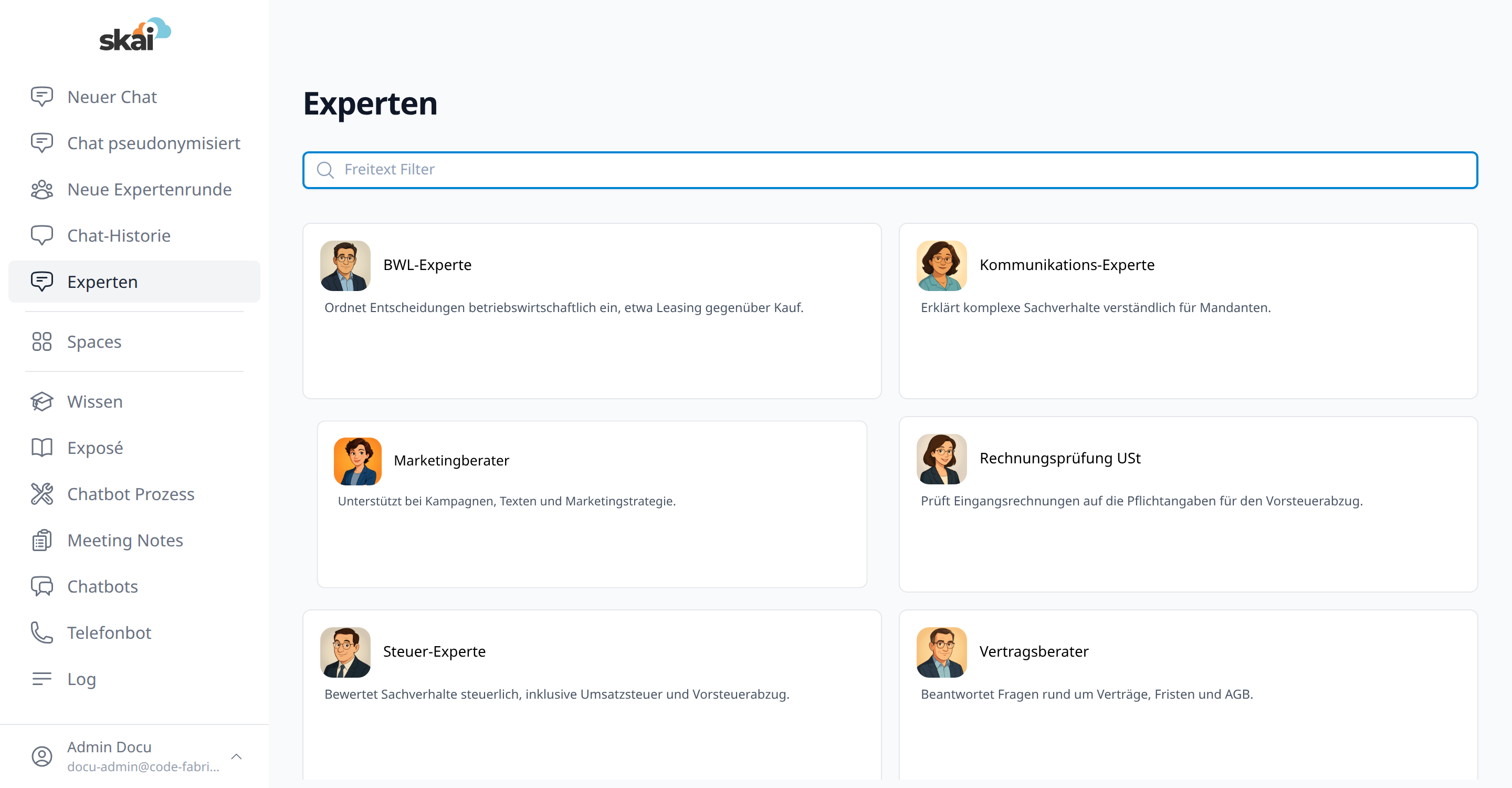Open Chat pseudonymisiert menu item
Screen dimensions: 1512x788
coord(134,143)
